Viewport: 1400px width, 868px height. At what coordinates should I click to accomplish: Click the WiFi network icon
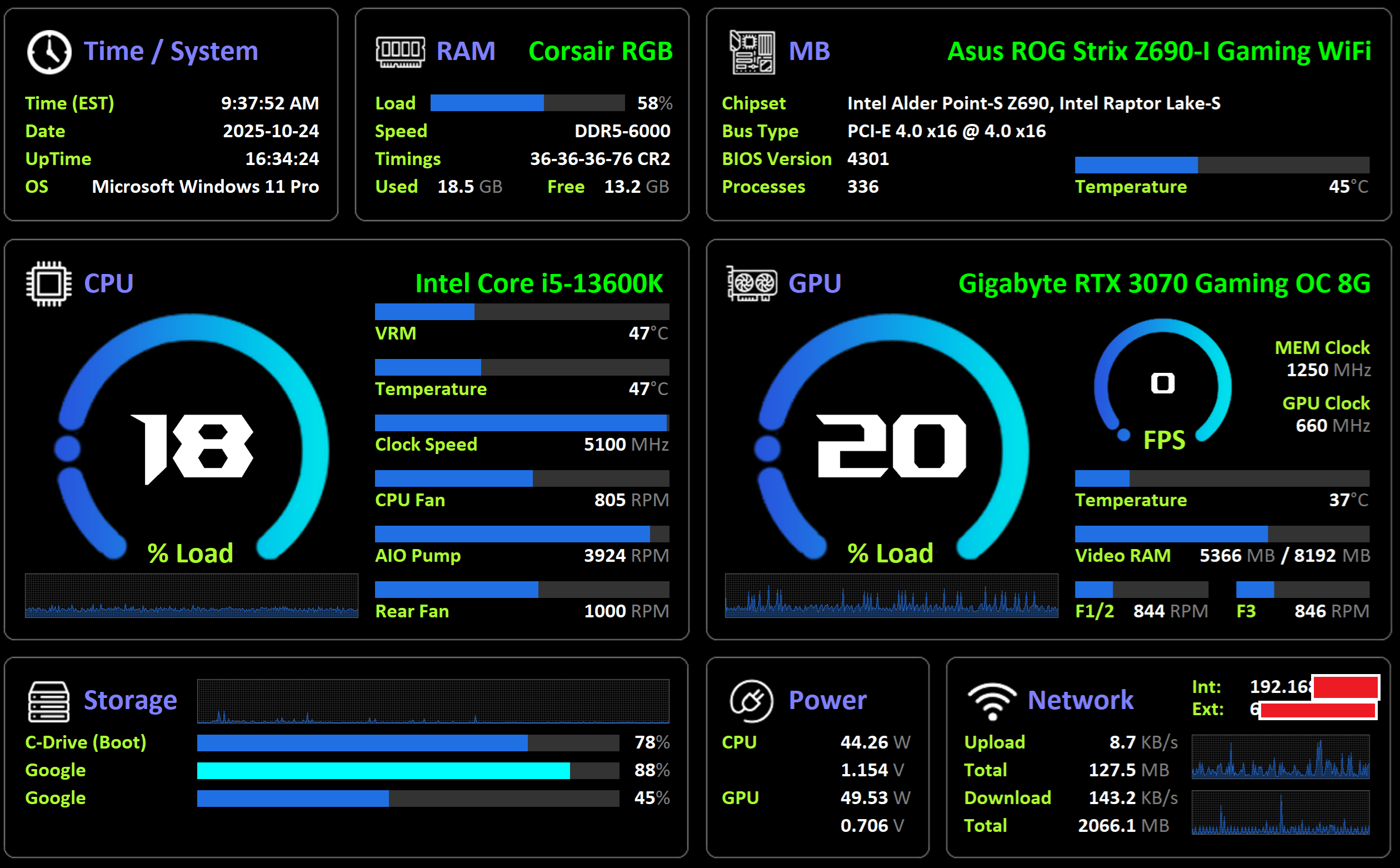tap(992, 701)
